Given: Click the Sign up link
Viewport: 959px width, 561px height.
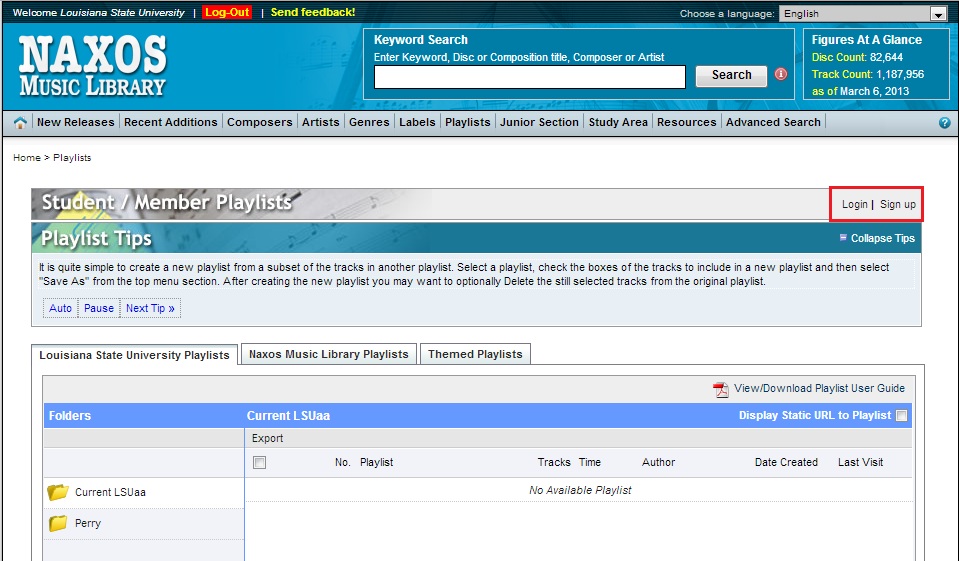Looking at the screenshot, I should point(898,204).
